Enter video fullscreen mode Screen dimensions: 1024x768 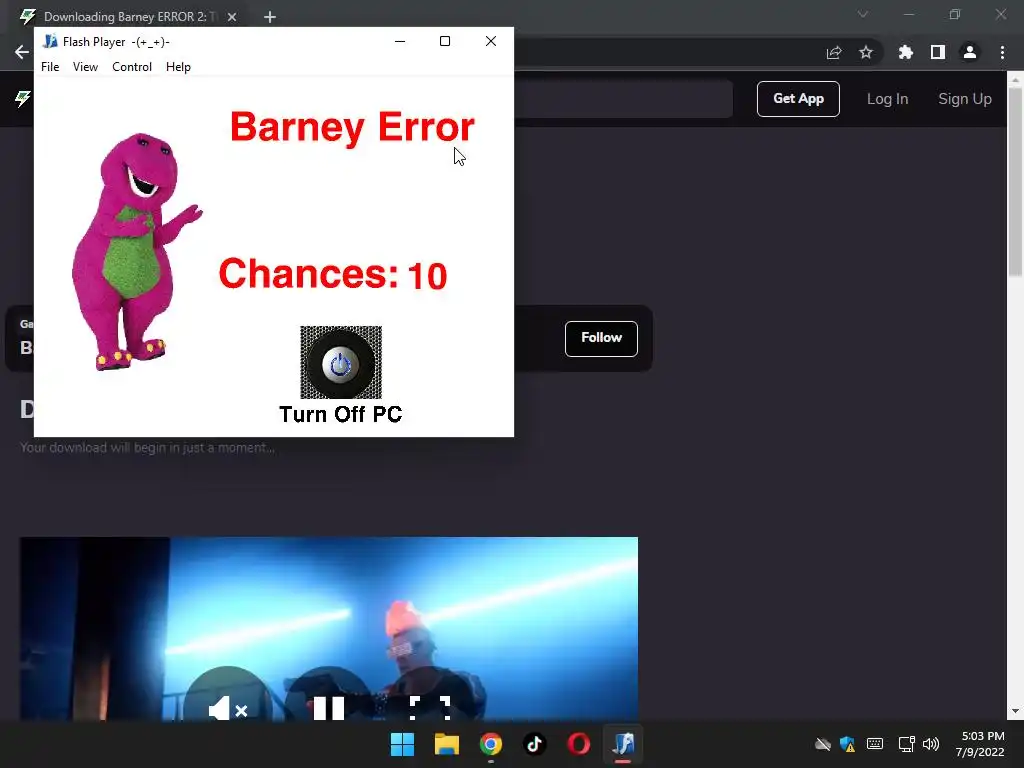430,708
